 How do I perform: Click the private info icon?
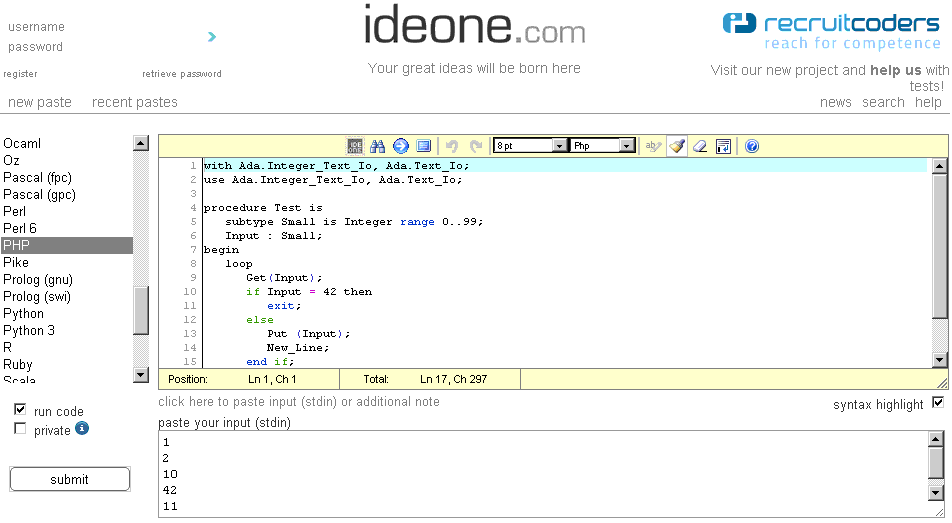click(82, 428)
